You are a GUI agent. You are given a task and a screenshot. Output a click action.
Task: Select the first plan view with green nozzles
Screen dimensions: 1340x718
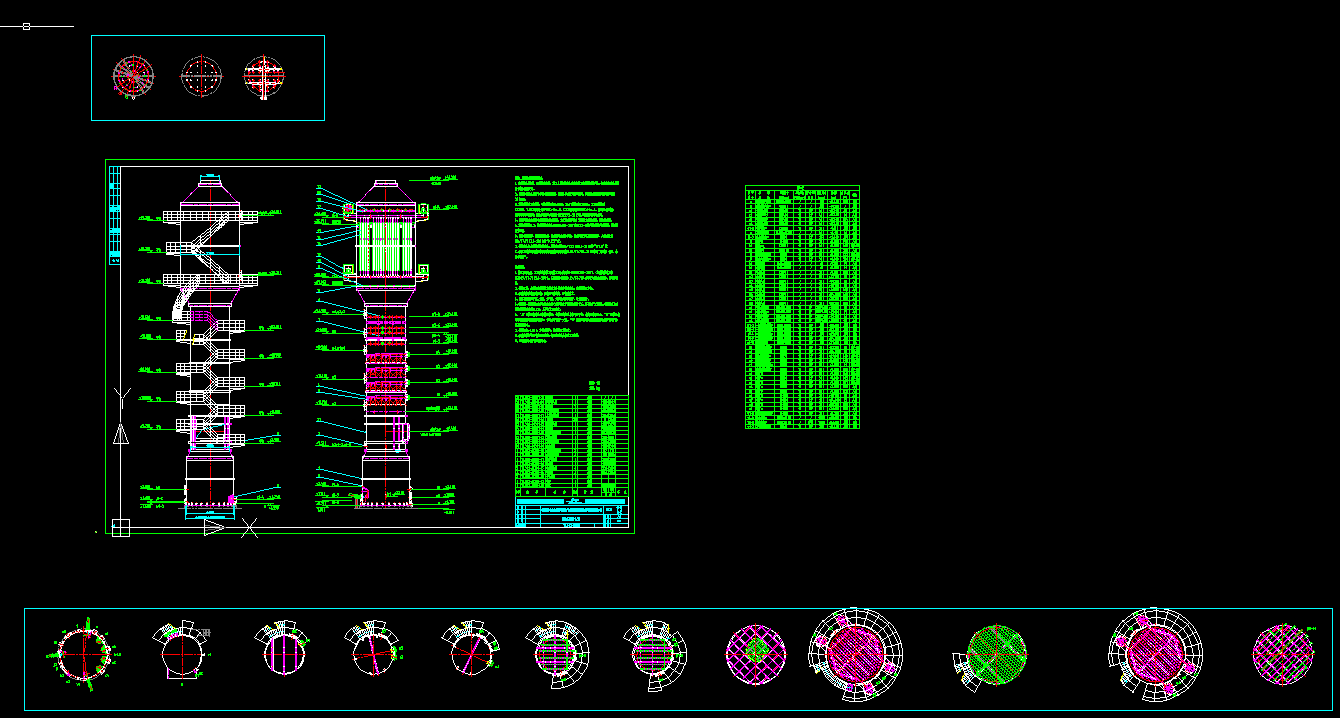point(83,657)
